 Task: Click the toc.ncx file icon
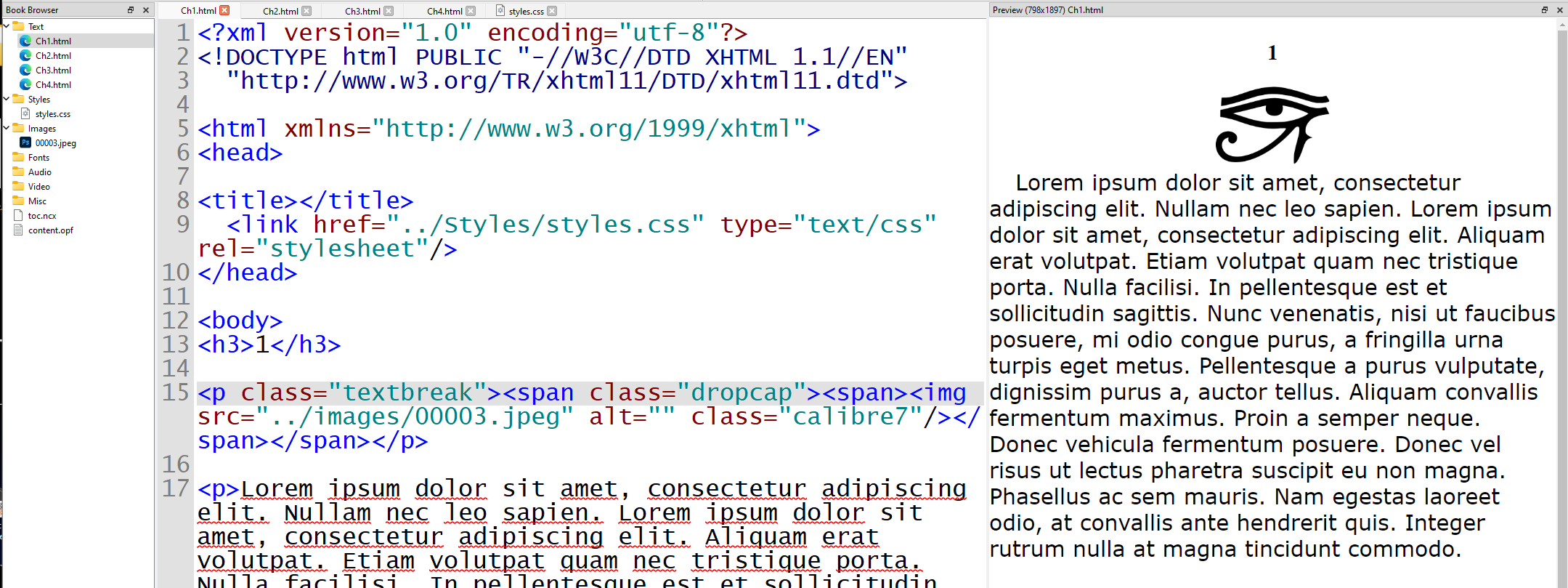(18, 215)
